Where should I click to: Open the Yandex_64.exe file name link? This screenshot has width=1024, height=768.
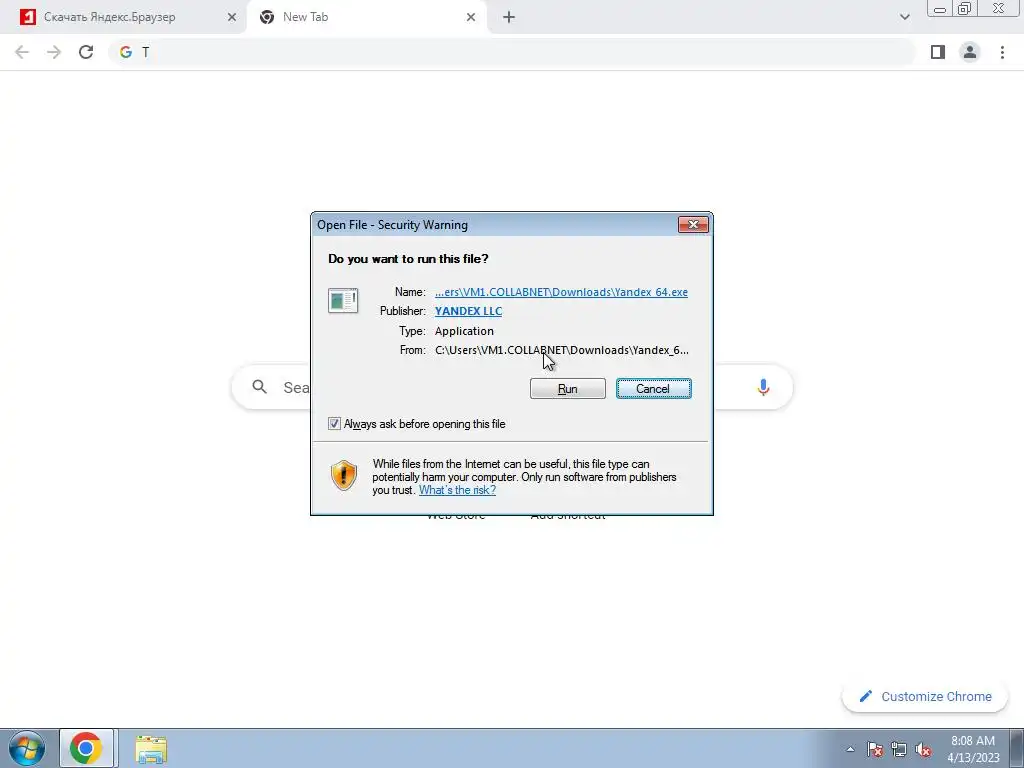coord(561,292)
